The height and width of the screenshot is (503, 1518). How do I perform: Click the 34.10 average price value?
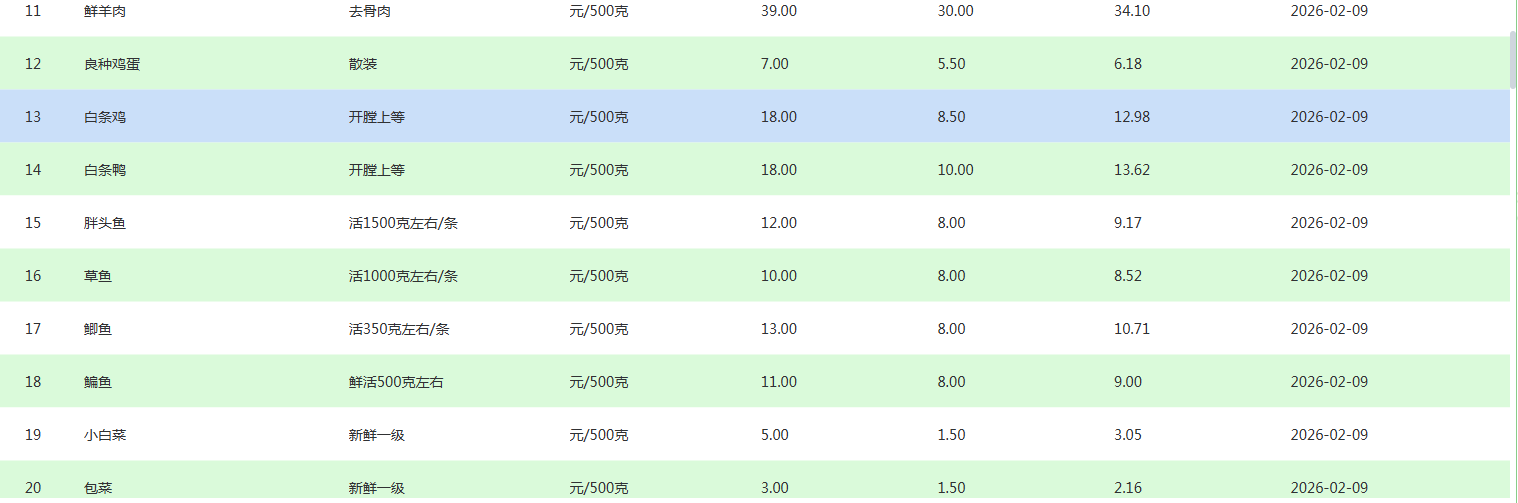[x=1132, y=11]
